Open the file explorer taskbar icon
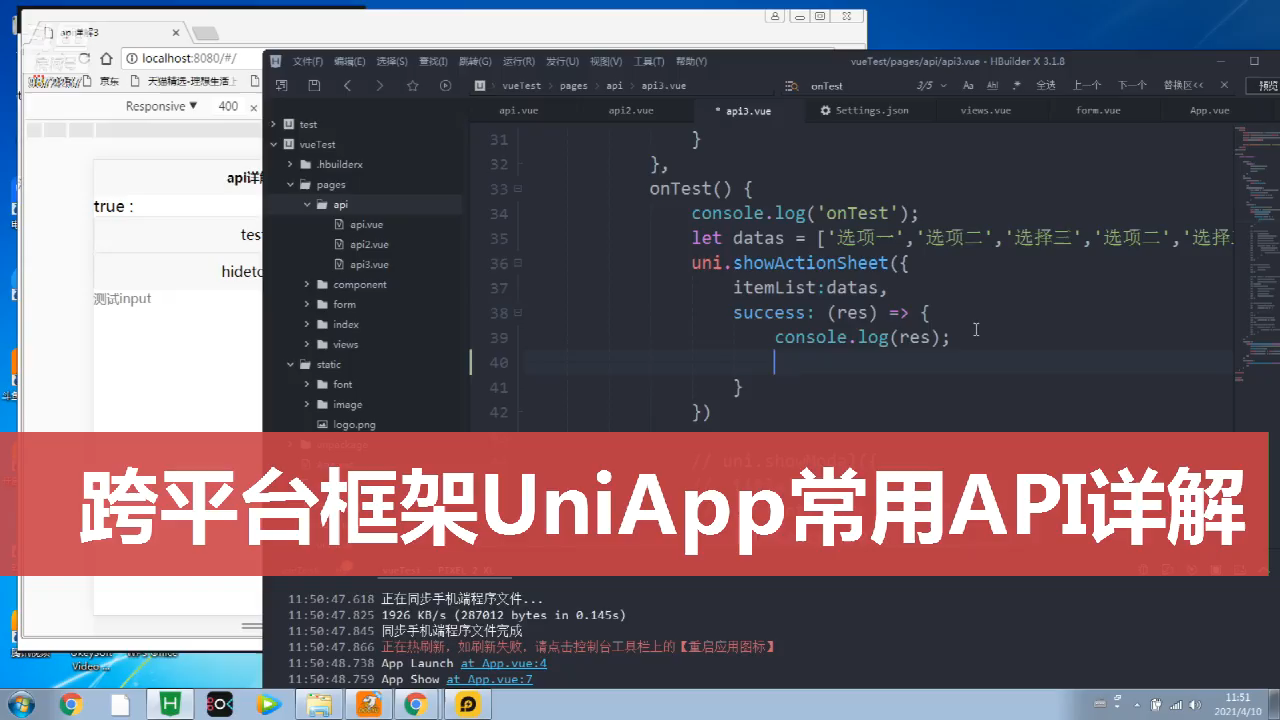Image resolution: width=1280 pixels, height=720 pixels. (318, 704)
